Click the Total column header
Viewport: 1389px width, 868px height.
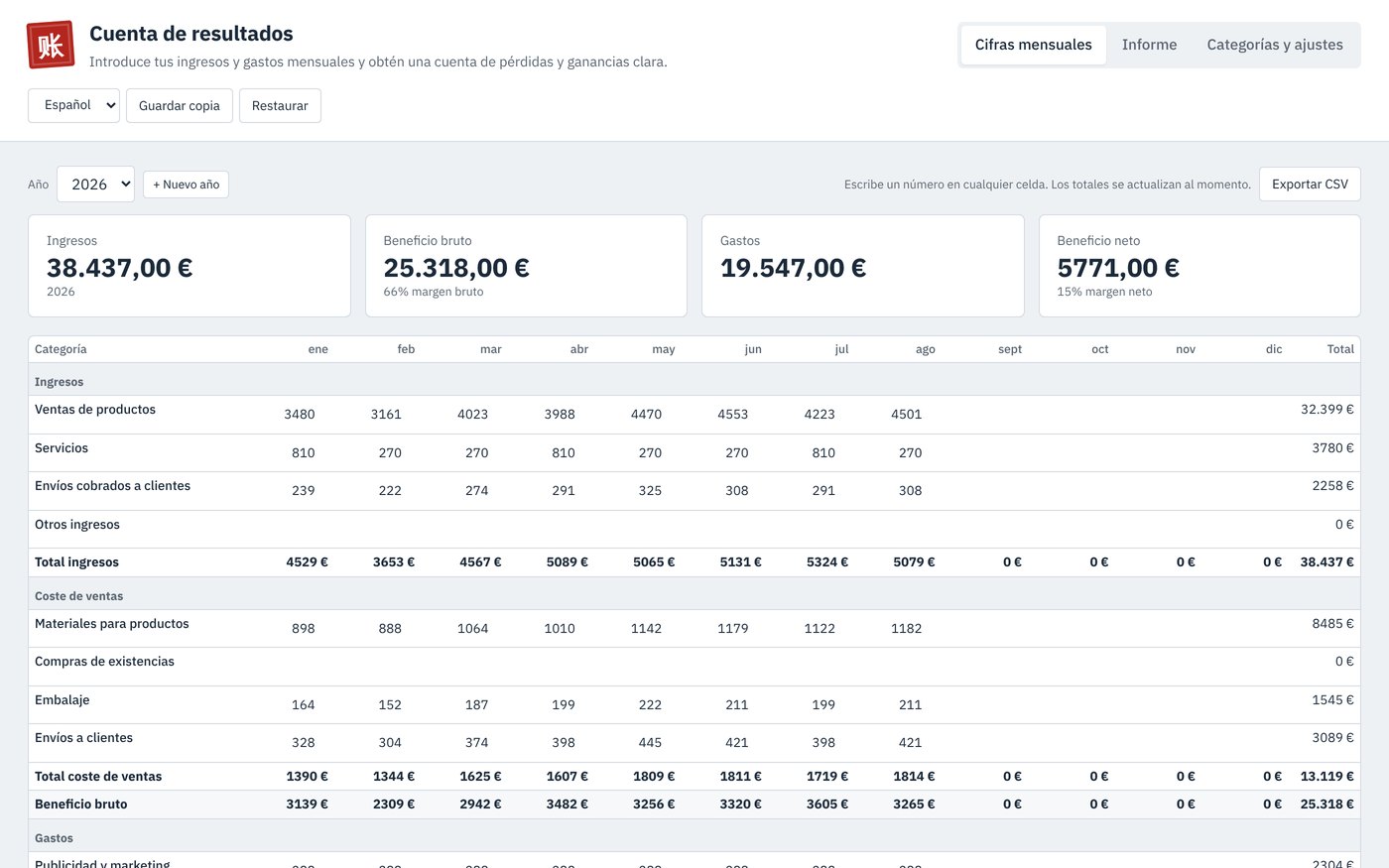[x=1340, y=349]
